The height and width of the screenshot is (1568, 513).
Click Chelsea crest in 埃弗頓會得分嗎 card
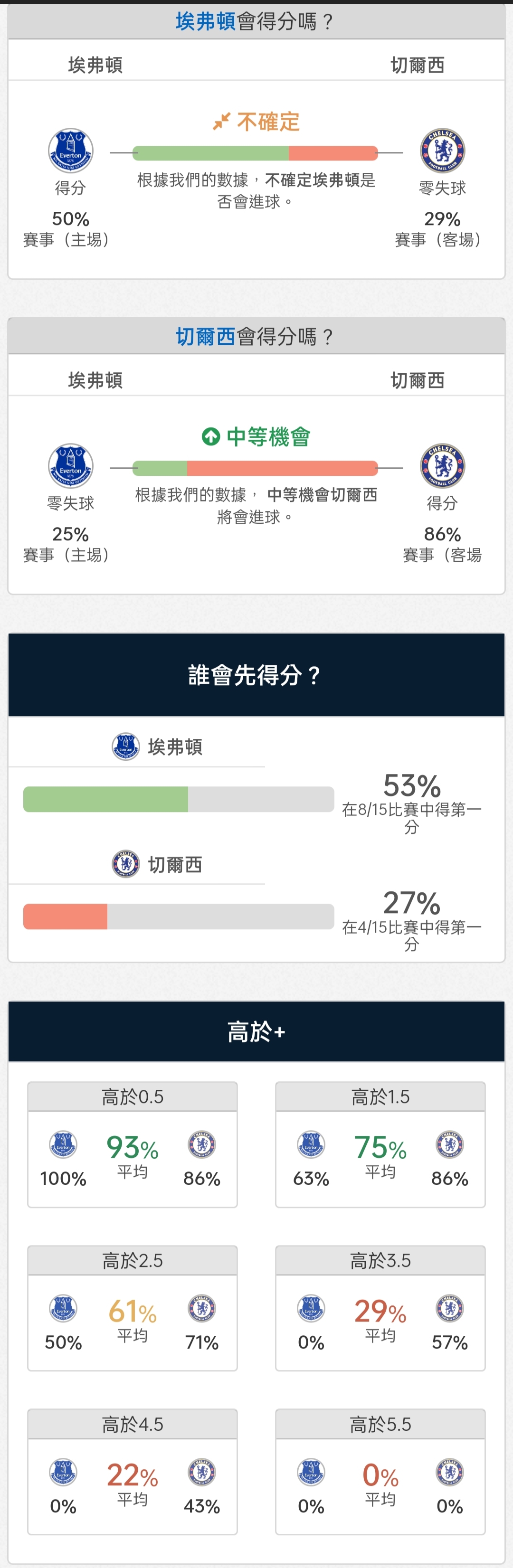(442, 151)
